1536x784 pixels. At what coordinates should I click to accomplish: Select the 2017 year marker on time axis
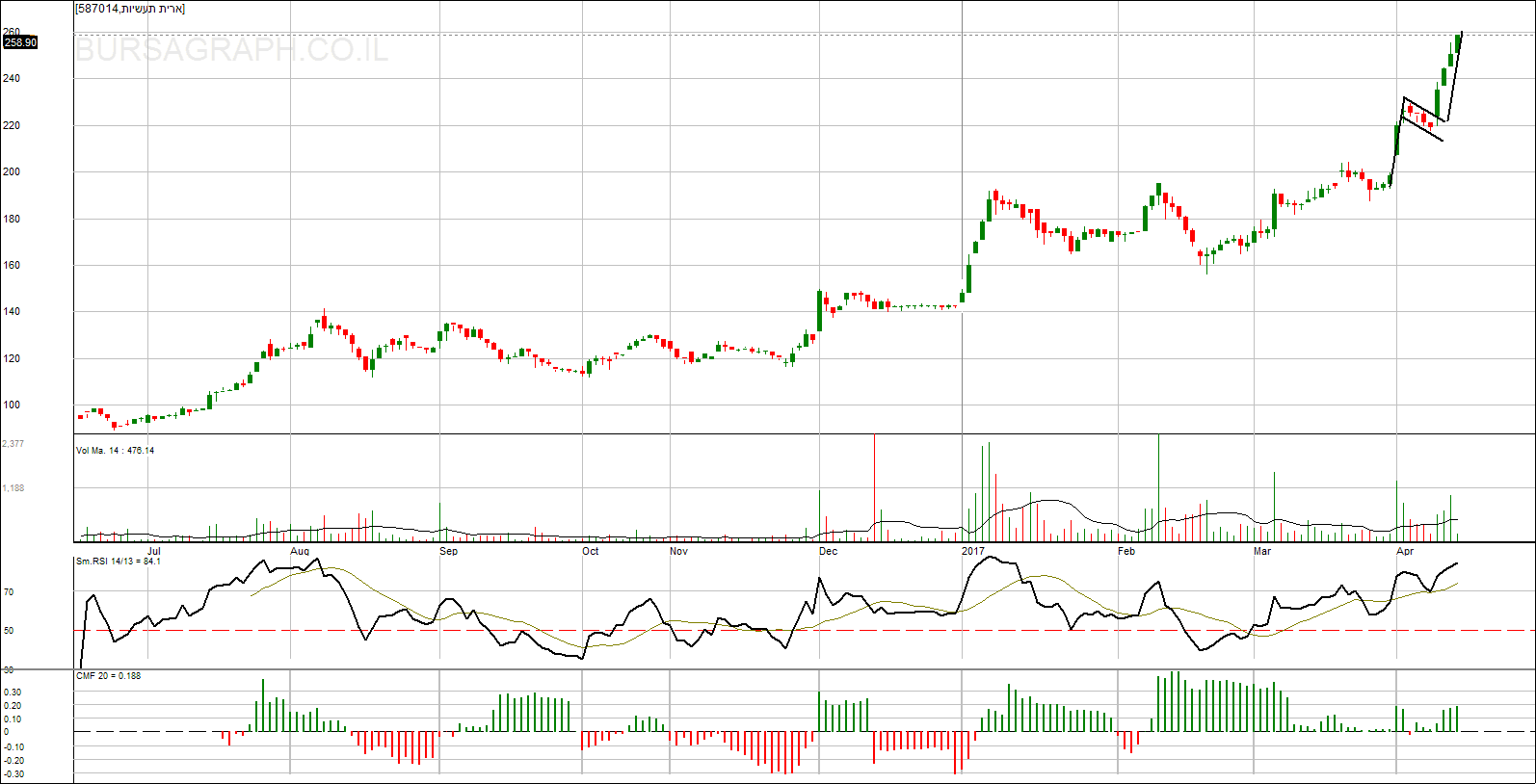pos(973,552)
